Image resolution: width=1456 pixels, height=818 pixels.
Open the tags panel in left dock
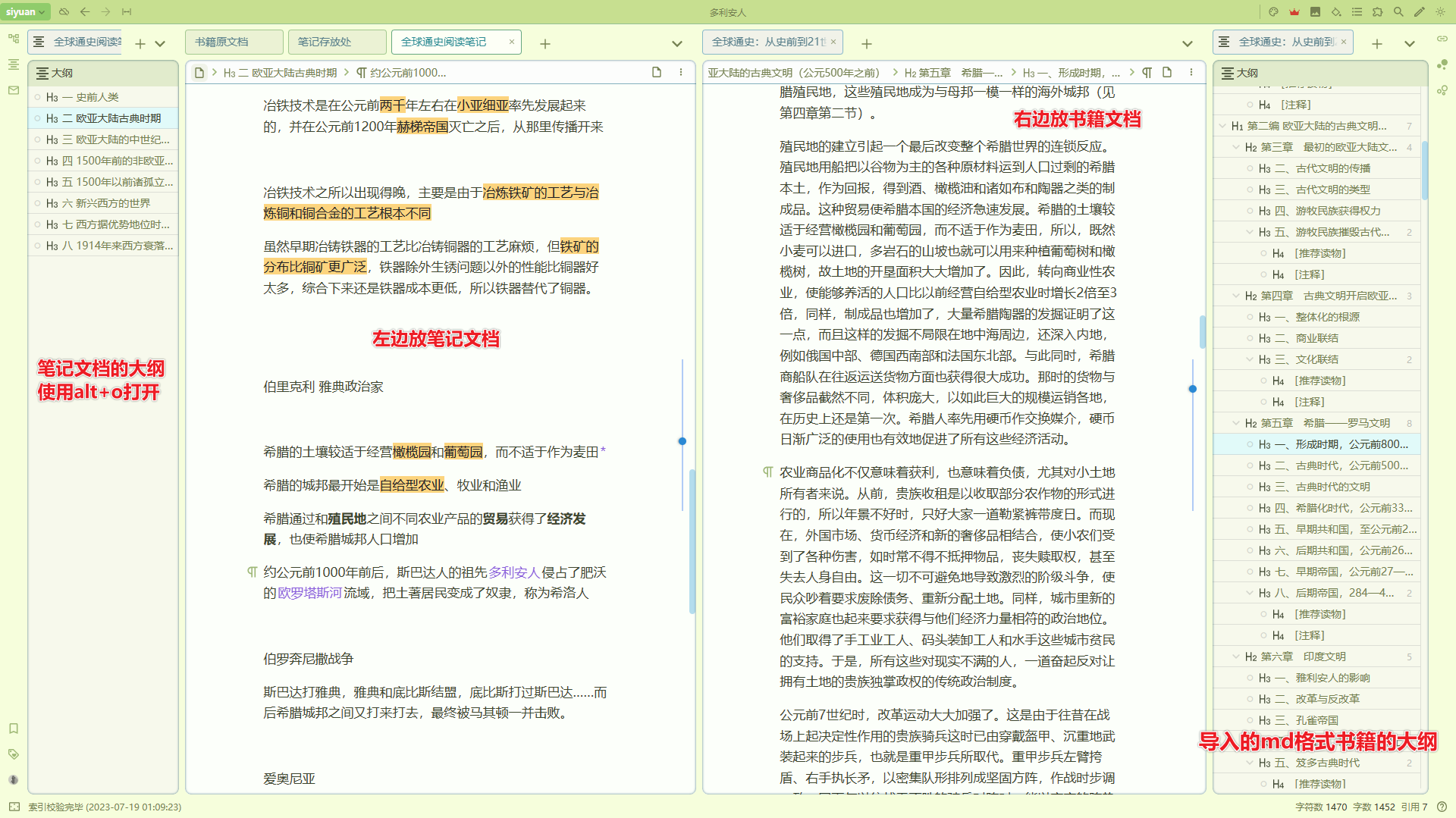point(14,754)
